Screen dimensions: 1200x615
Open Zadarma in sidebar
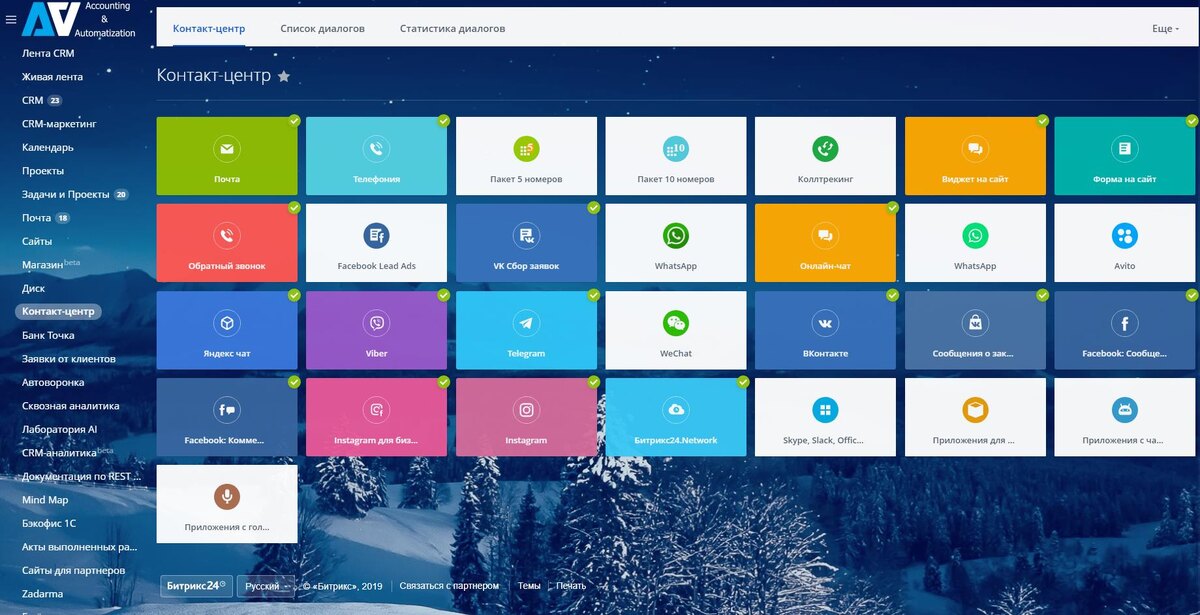click(x=42, y=593)
